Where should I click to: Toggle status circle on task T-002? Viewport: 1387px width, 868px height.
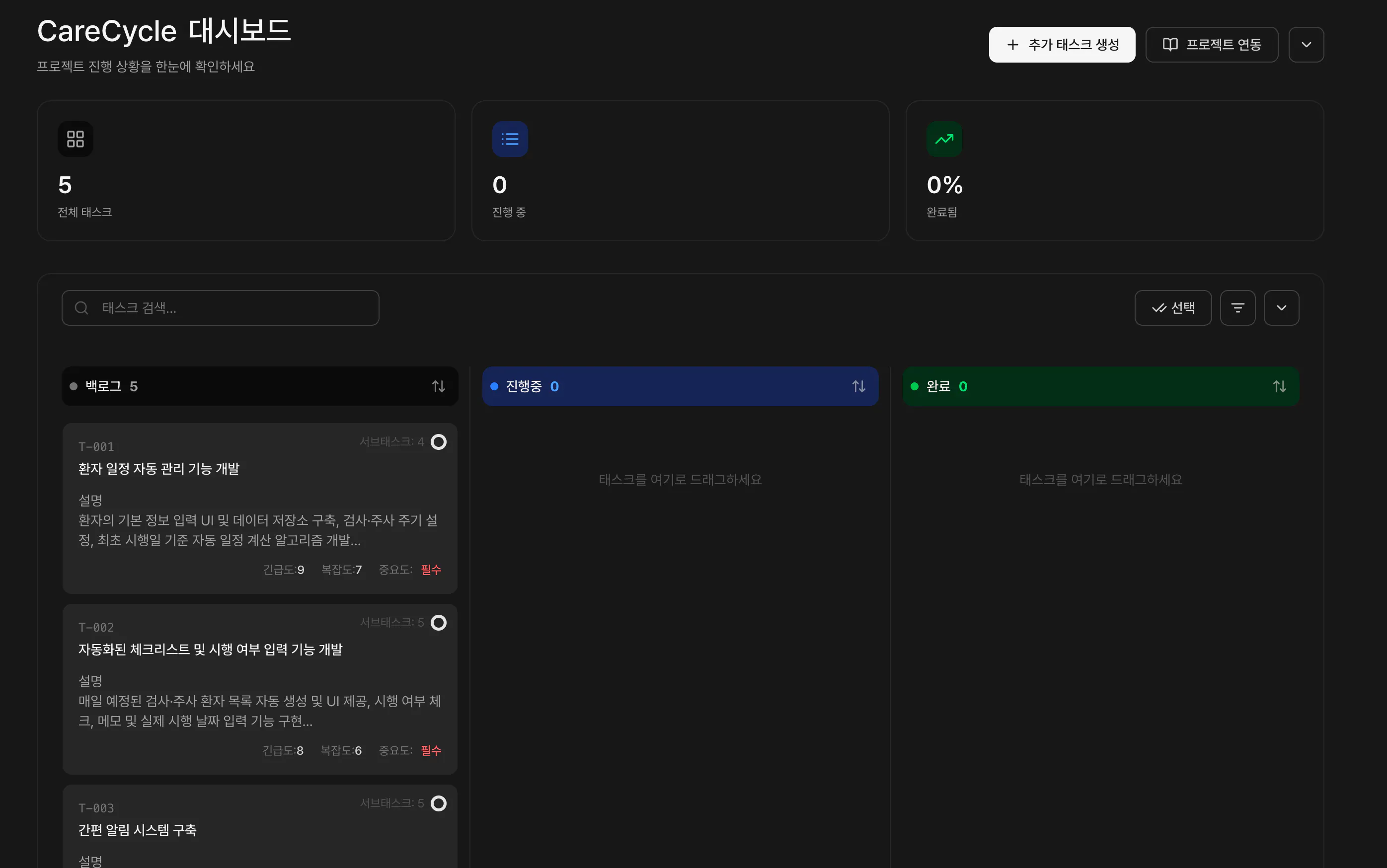(x=438, y=623)
